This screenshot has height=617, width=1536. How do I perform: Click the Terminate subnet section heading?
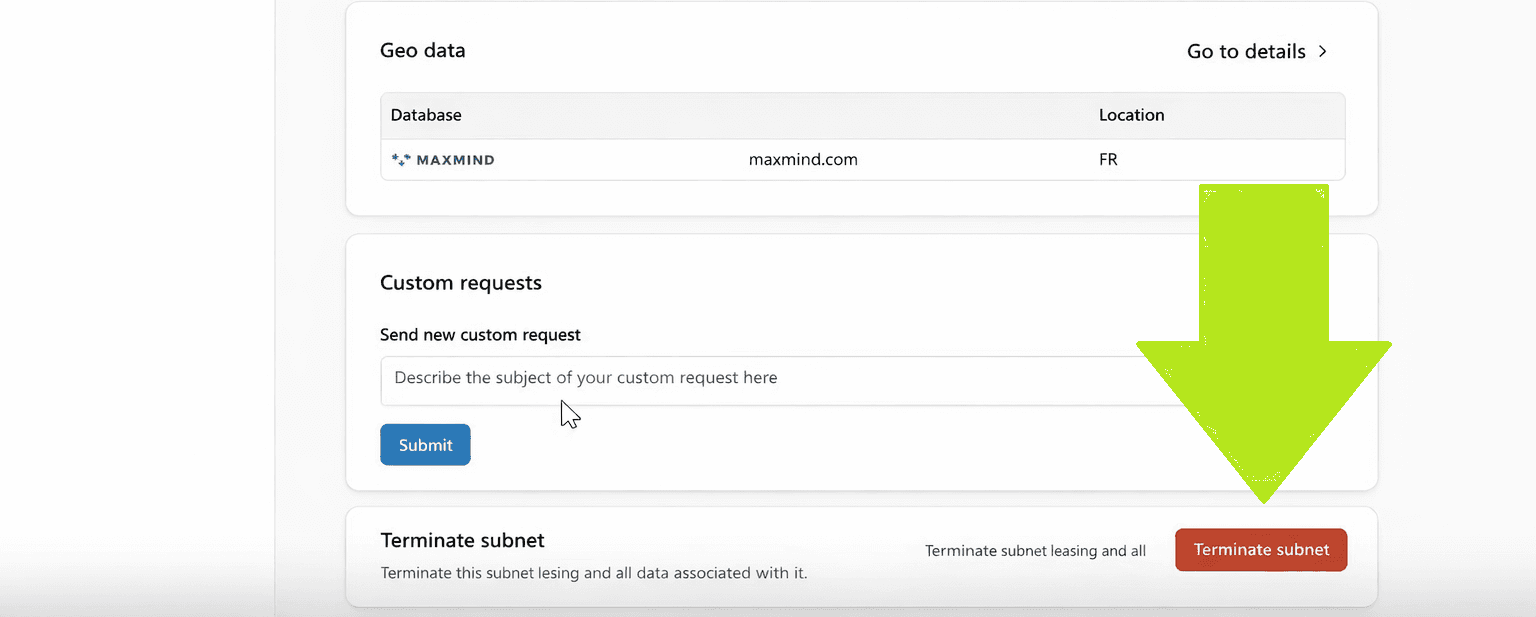(462, 541)
